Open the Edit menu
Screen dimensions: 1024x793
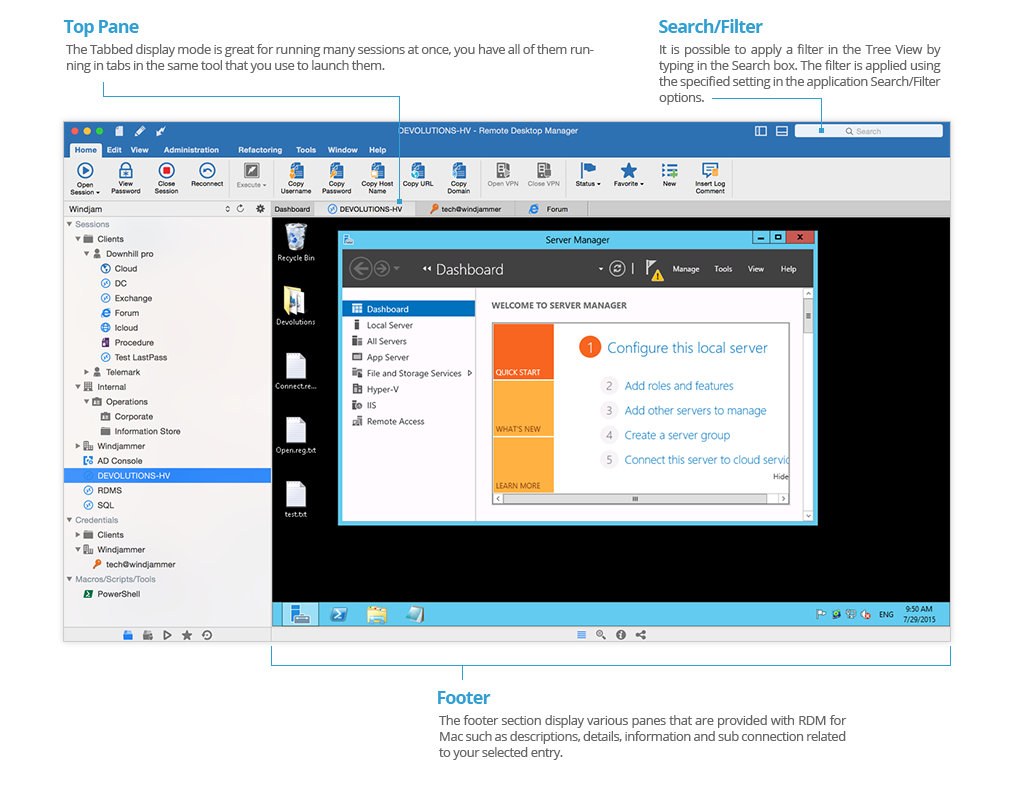tap(114, 150)
